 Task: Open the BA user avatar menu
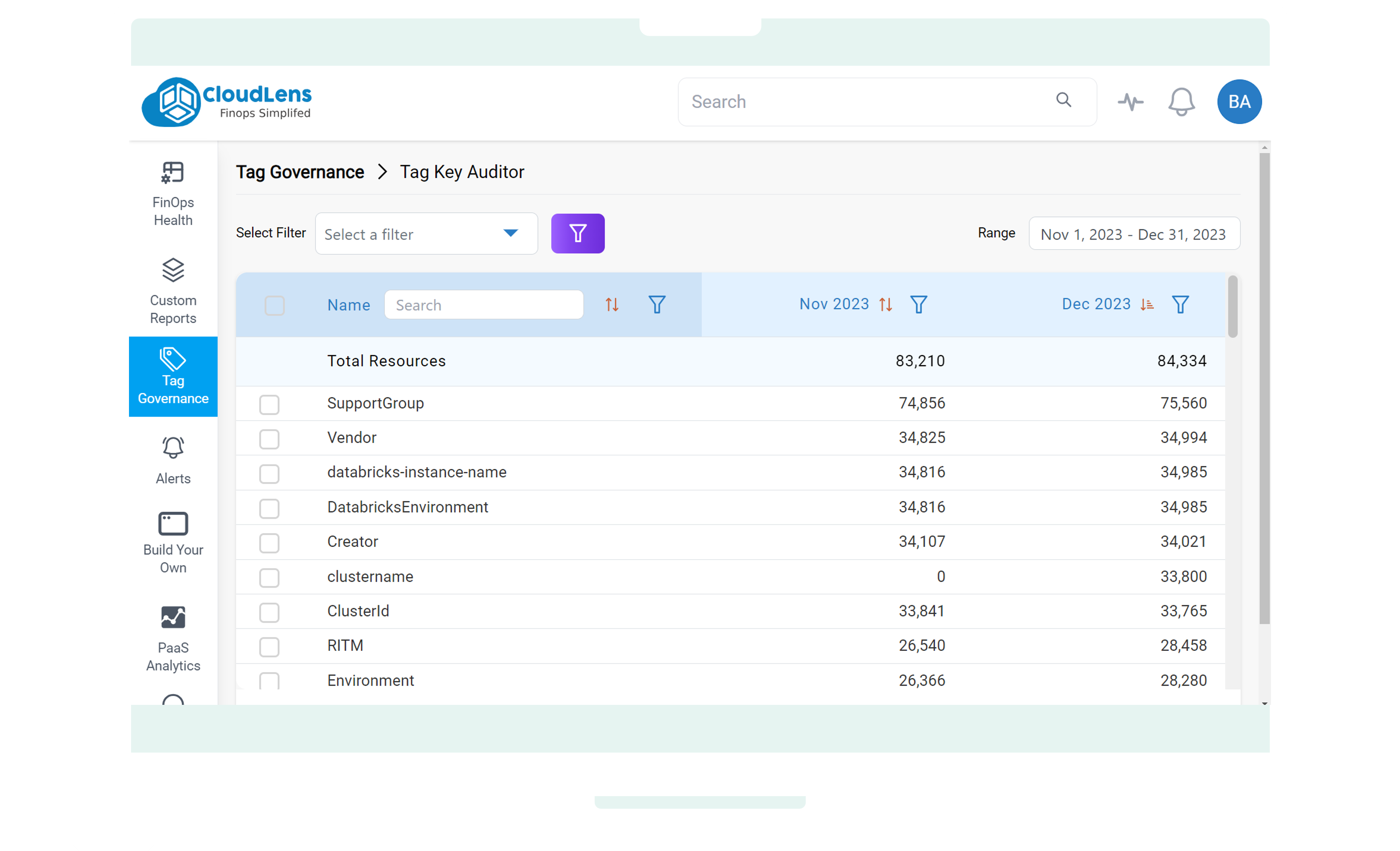coord(1239,102)
